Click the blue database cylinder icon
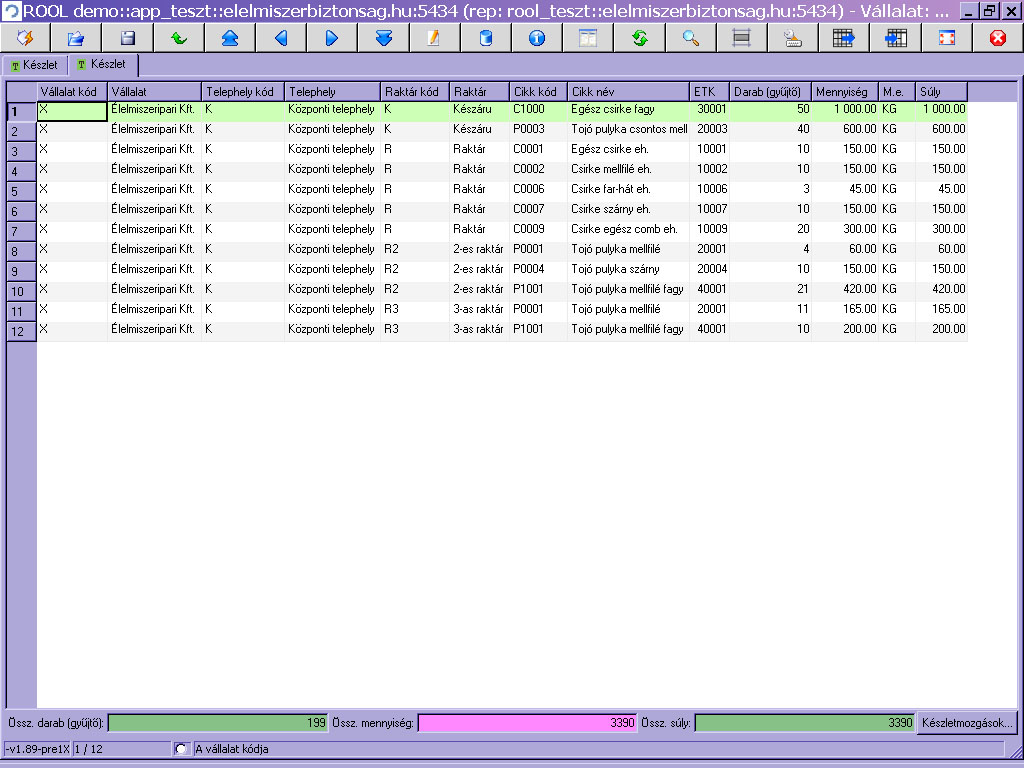The image size is (1024, 768). pos(486,38)
